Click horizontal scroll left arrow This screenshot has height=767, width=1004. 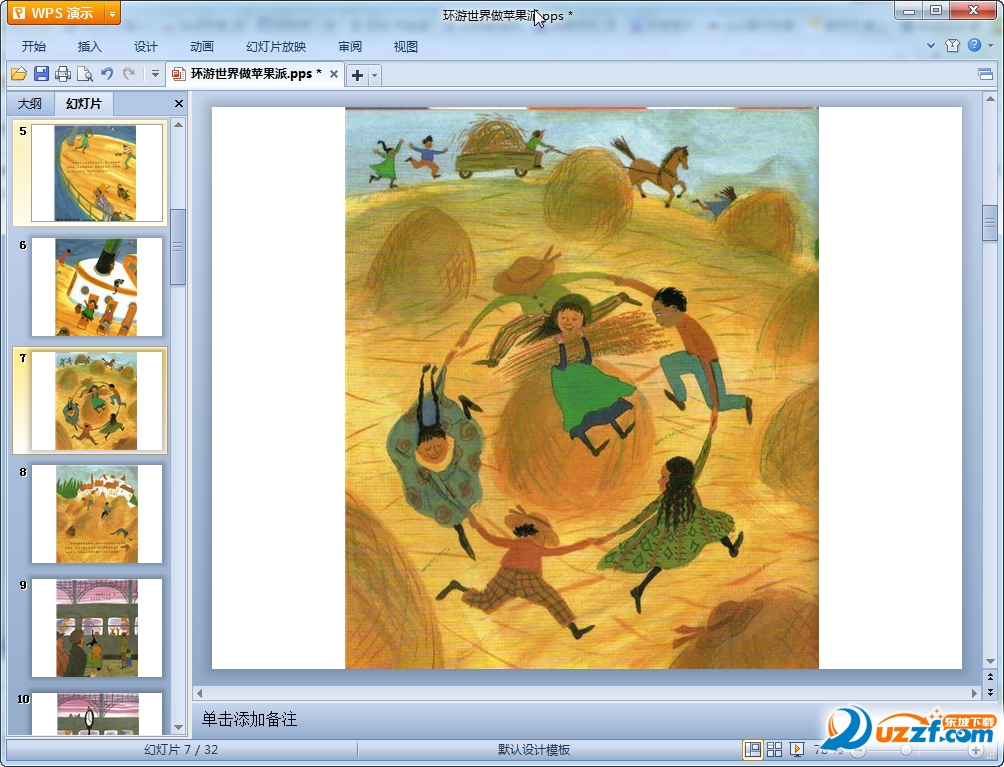pyautogui.click(x=200, y=693)
